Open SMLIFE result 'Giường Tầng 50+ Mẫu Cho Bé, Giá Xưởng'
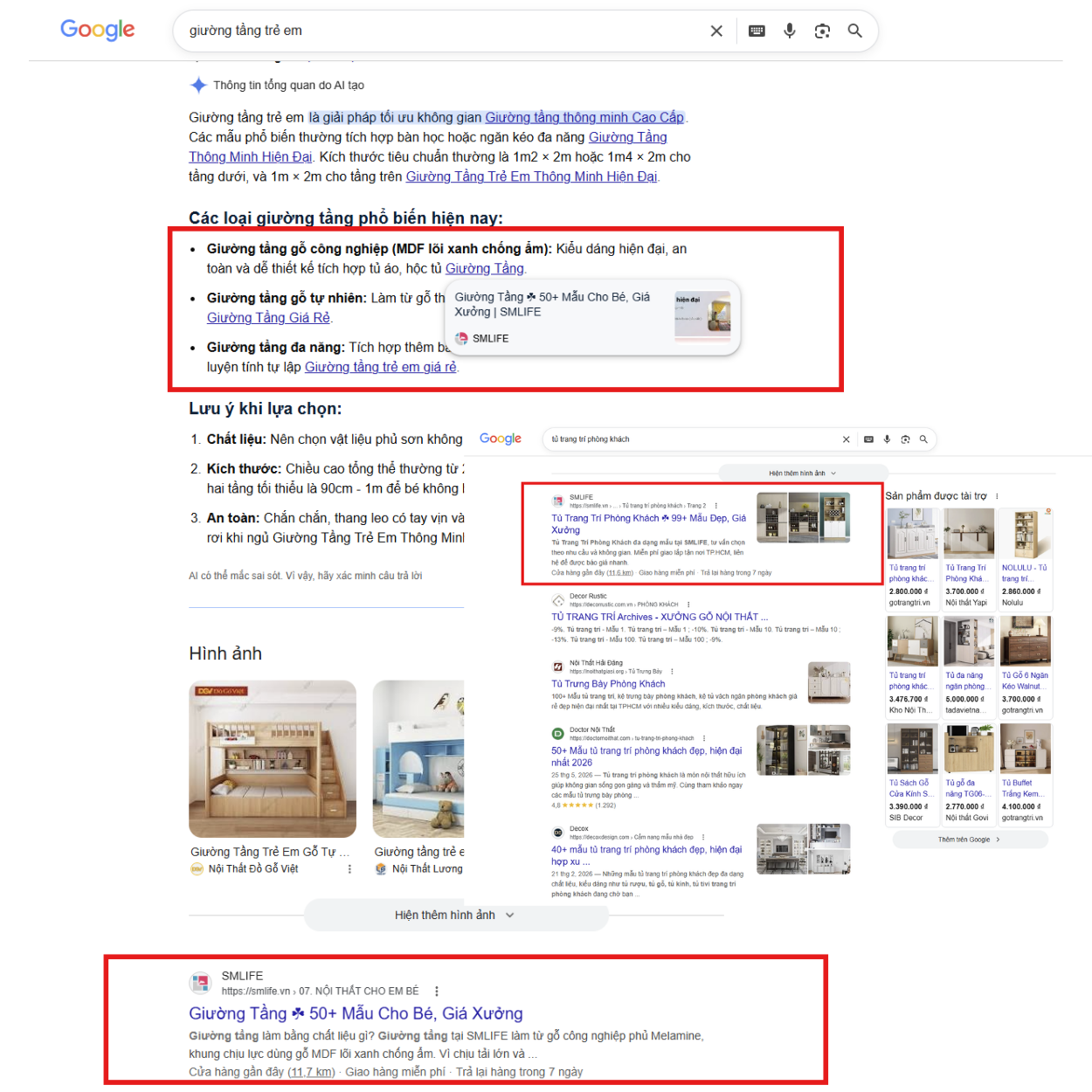The height and width of the screenshot is (1092, 1092). click(356, 1013)
